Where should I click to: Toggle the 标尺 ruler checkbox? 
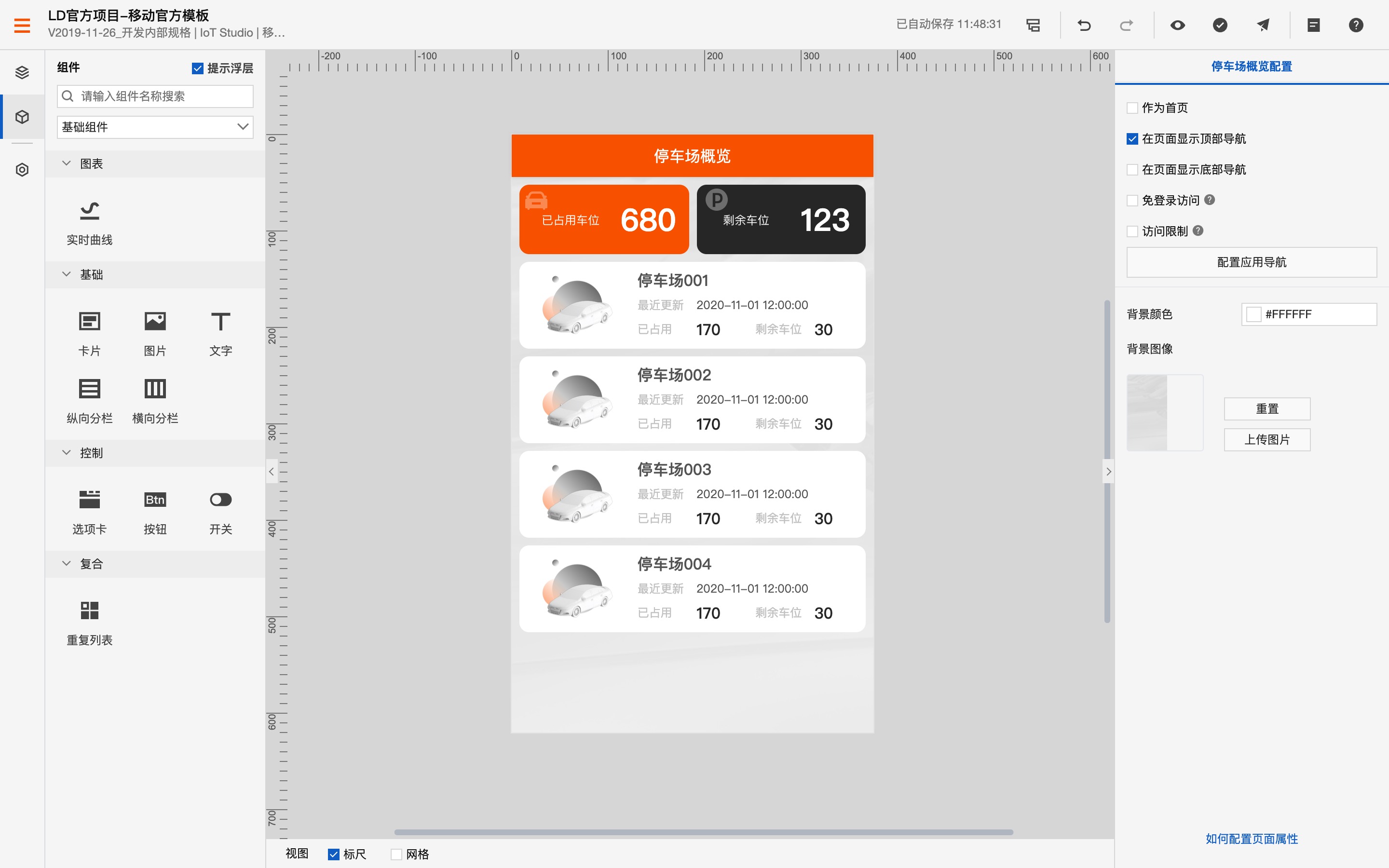click(x=333, y=854)
